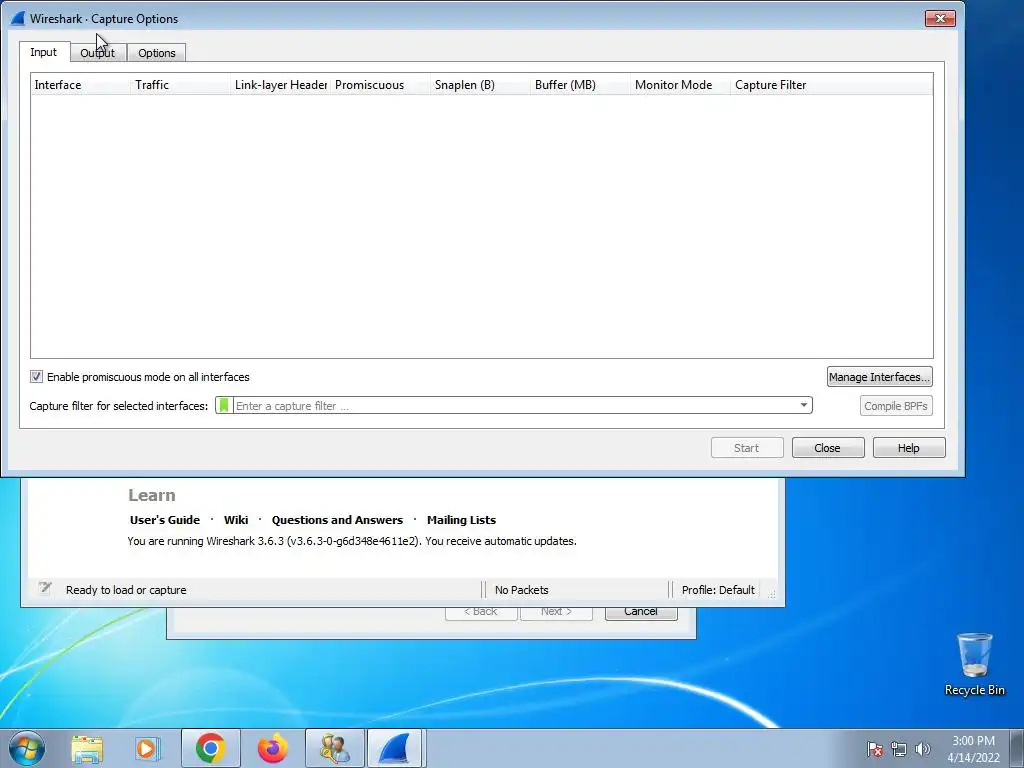Viewport: 1024px width, 768px height.
Task: Open Help for Capture Options
Action: click(908, 448)
